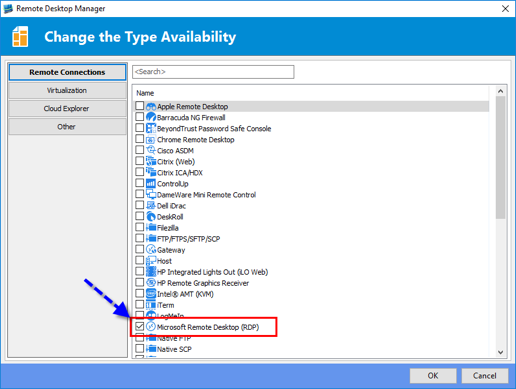Tick the Barracuda NG Firewall checkbox

(140, 117)
